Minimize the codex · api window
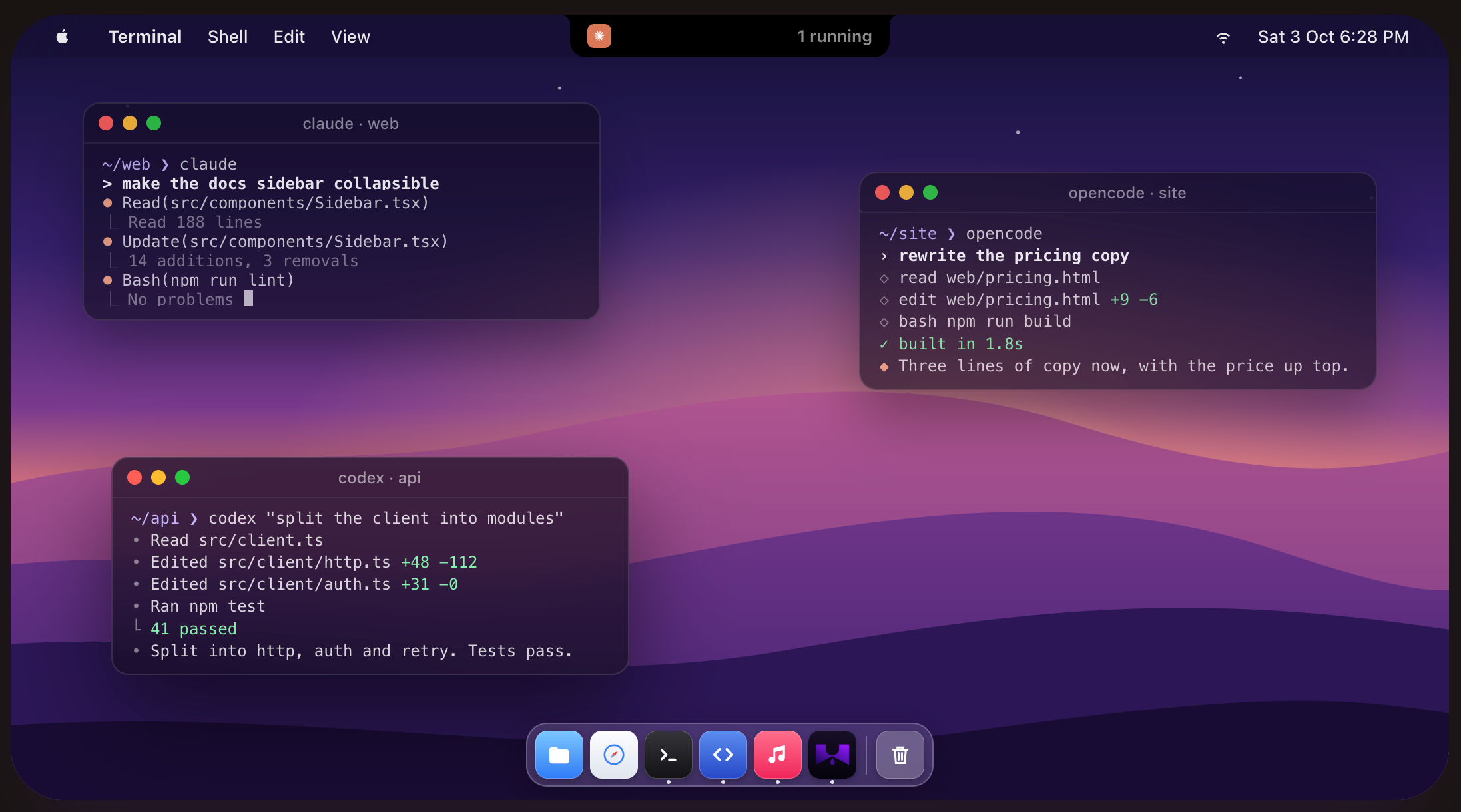Image resolution: width=1461 pixels, height=812 pixels. coord(158,477)
